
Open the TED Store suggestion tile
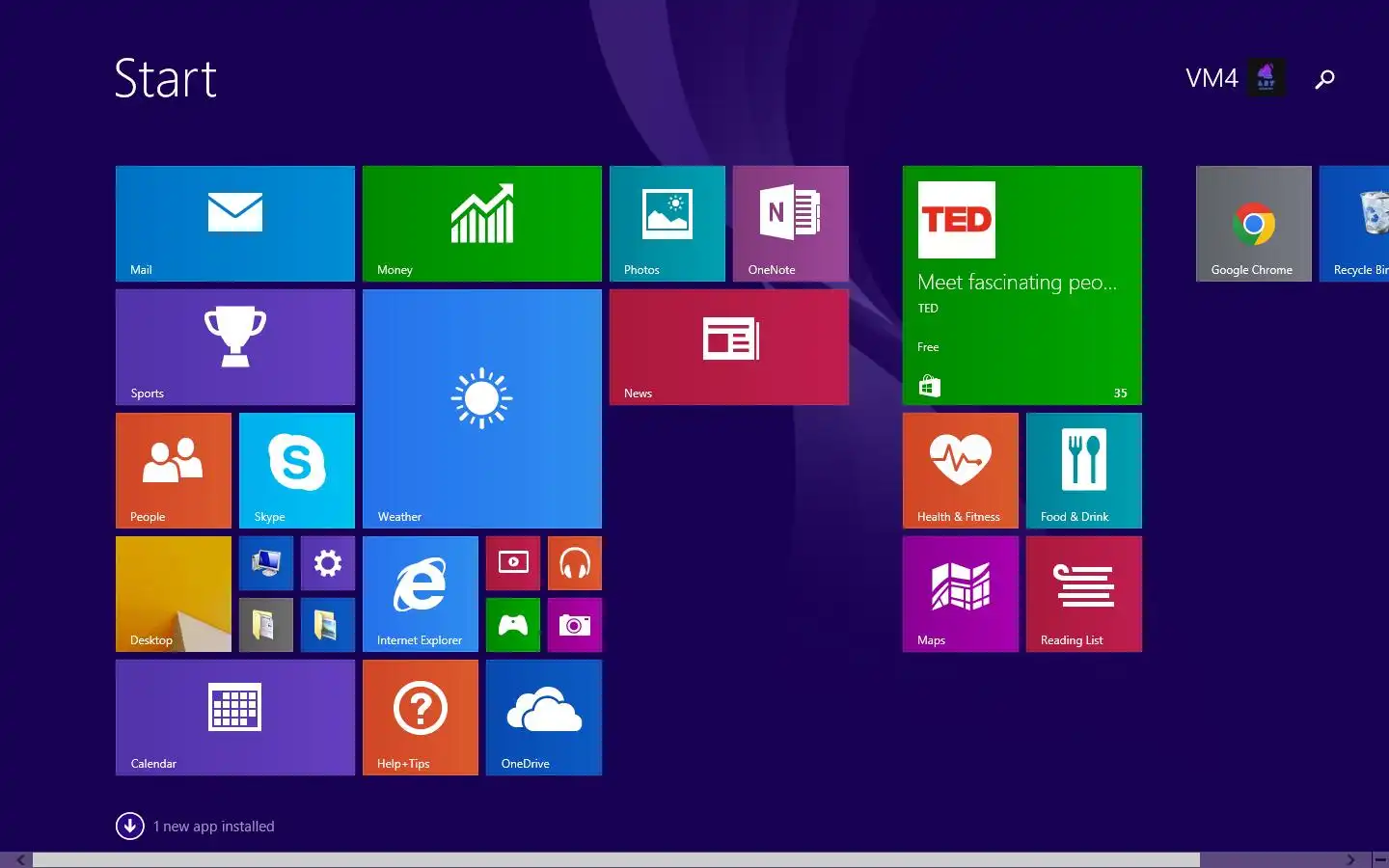pyautogui.click(x=1022, y=285)
